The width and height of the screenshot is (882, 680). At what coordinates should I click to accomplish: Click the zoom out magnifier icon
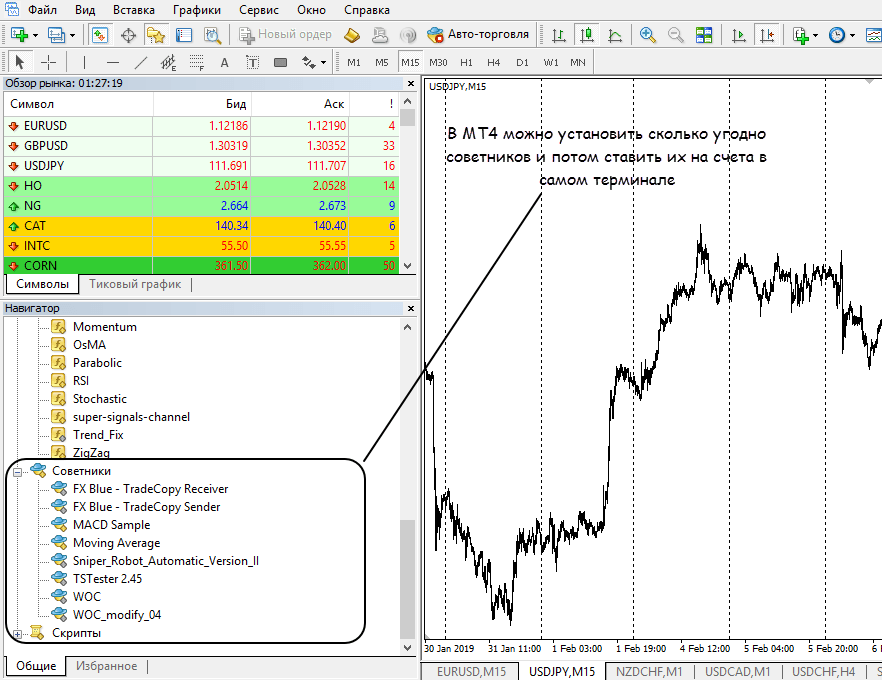(x=676, y=35)
